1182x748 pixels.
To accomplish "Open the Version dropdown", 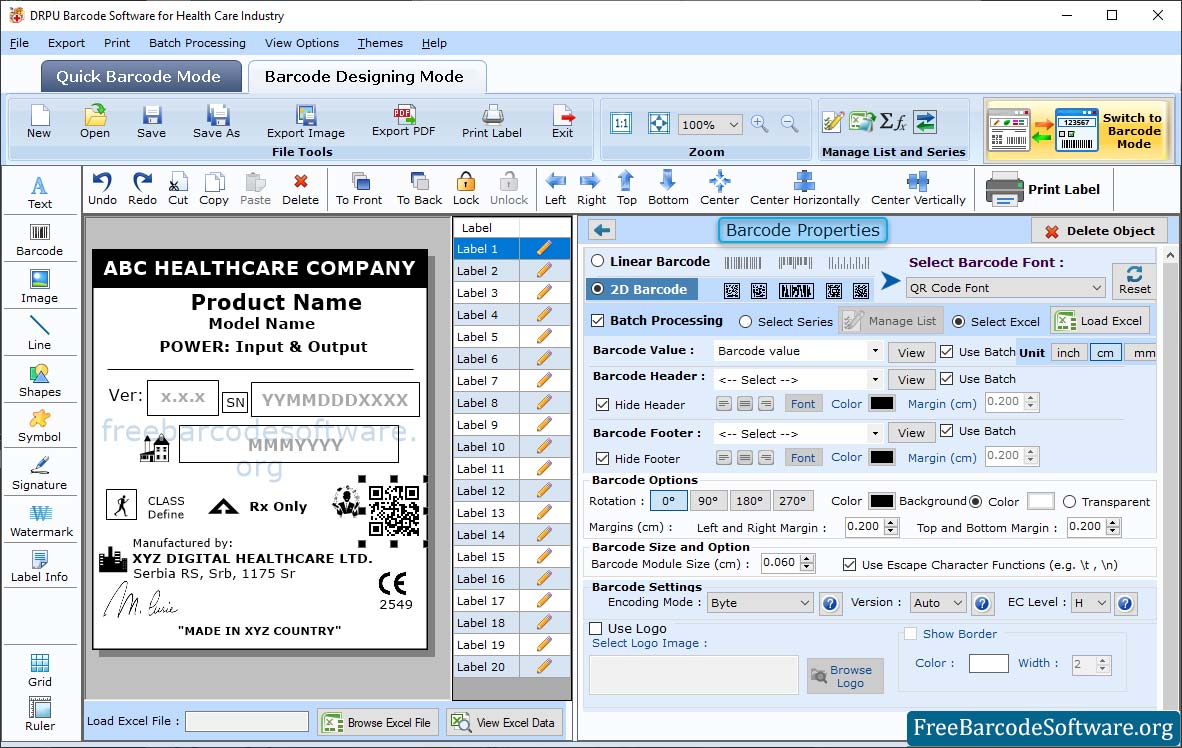I will (938, 602).
